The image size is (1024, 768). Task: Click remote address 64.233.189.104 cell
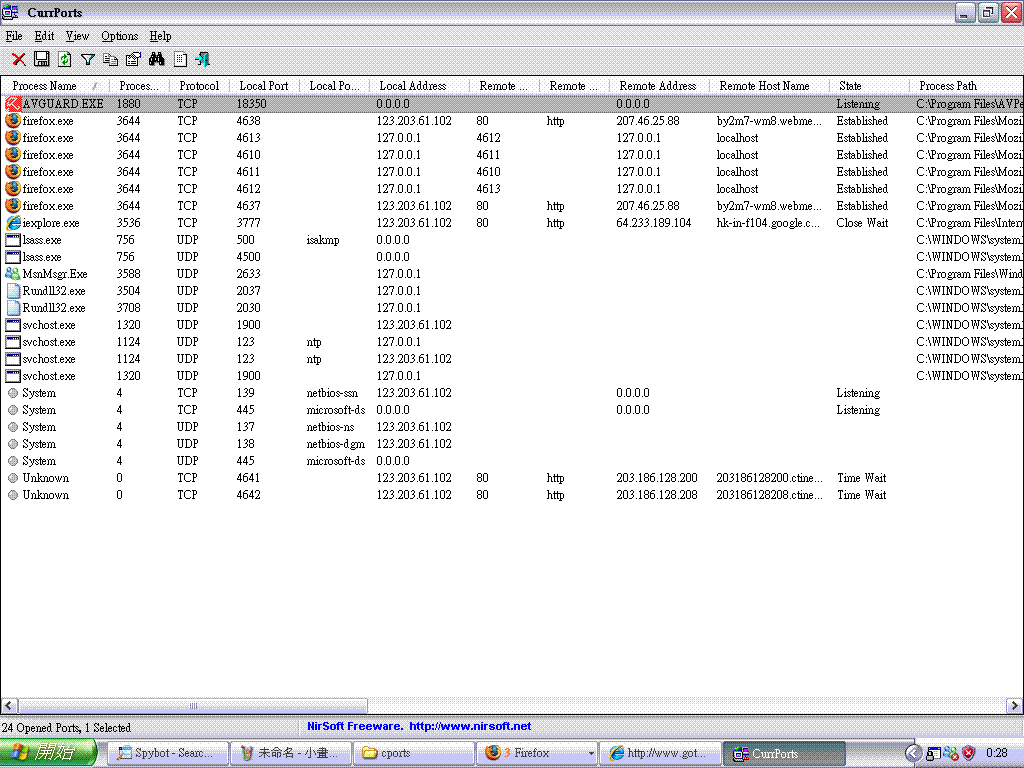coord(654,223)
